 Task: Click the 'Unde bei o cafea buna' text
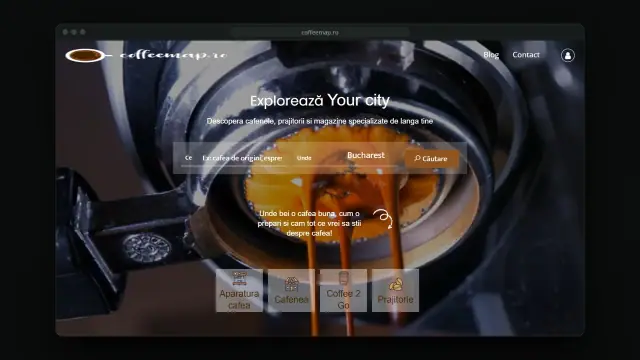tap(309, 223)
